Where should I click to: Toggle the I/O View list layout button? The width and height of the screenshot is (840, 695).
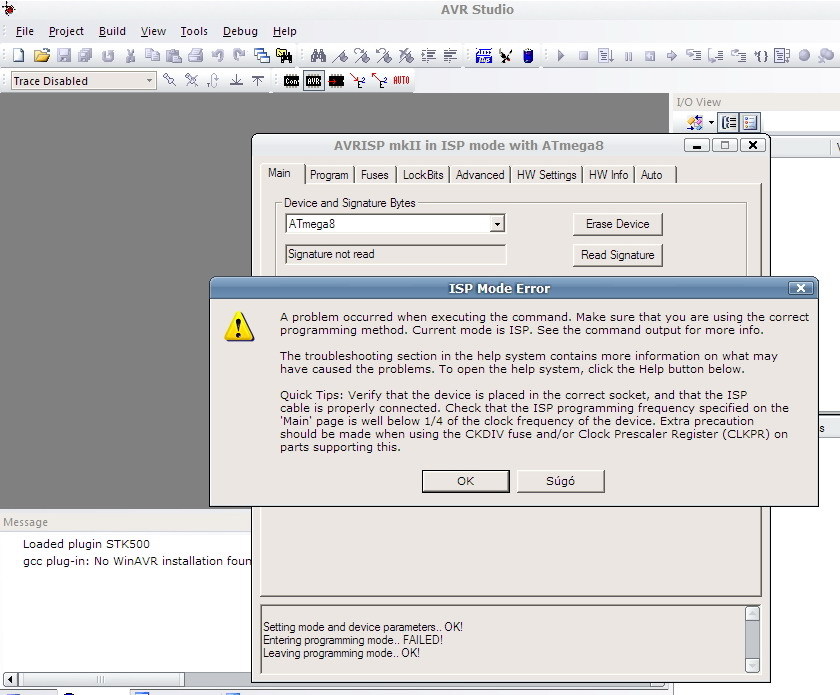(750, 123)
